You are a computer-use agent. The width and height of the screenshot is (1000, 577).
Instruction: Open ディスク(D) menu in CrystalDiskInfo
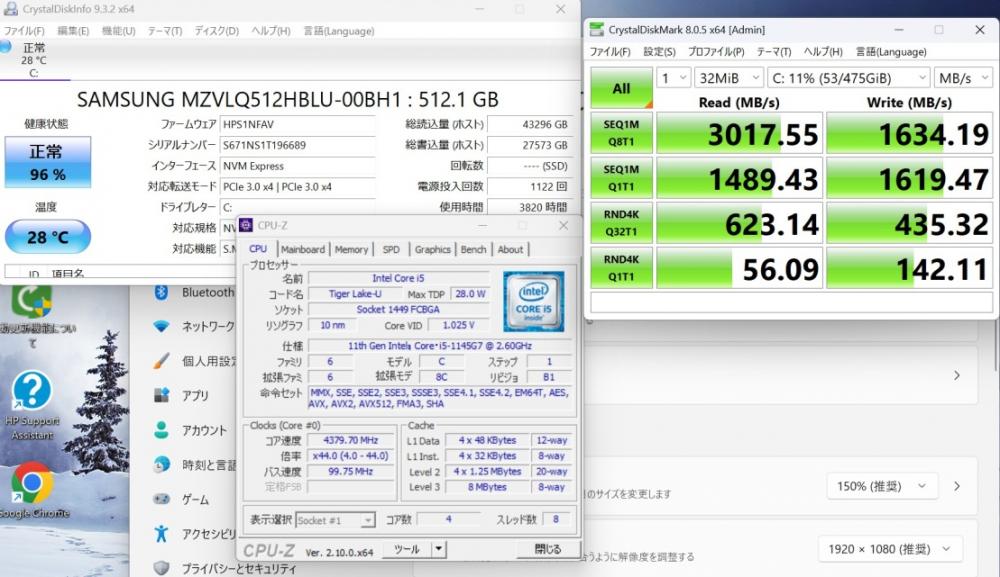[x=216, y=31]
